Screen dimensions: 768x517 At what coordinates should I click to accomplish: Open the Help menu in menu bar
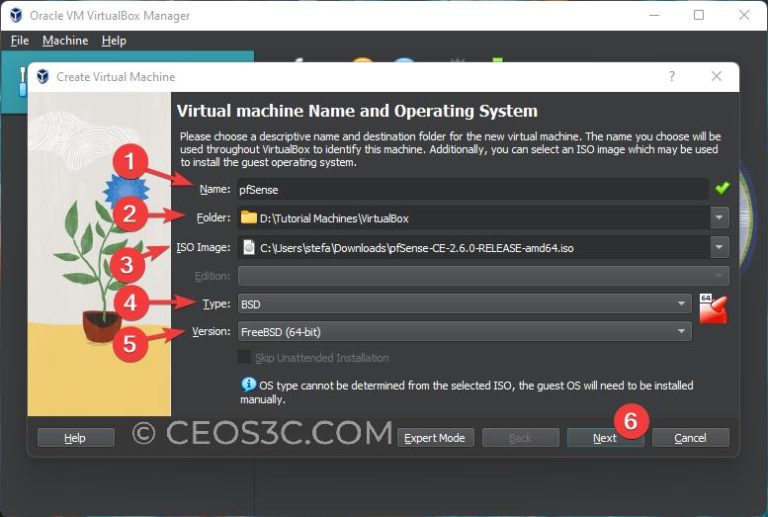pyautogui.click(x=114, y=41)
